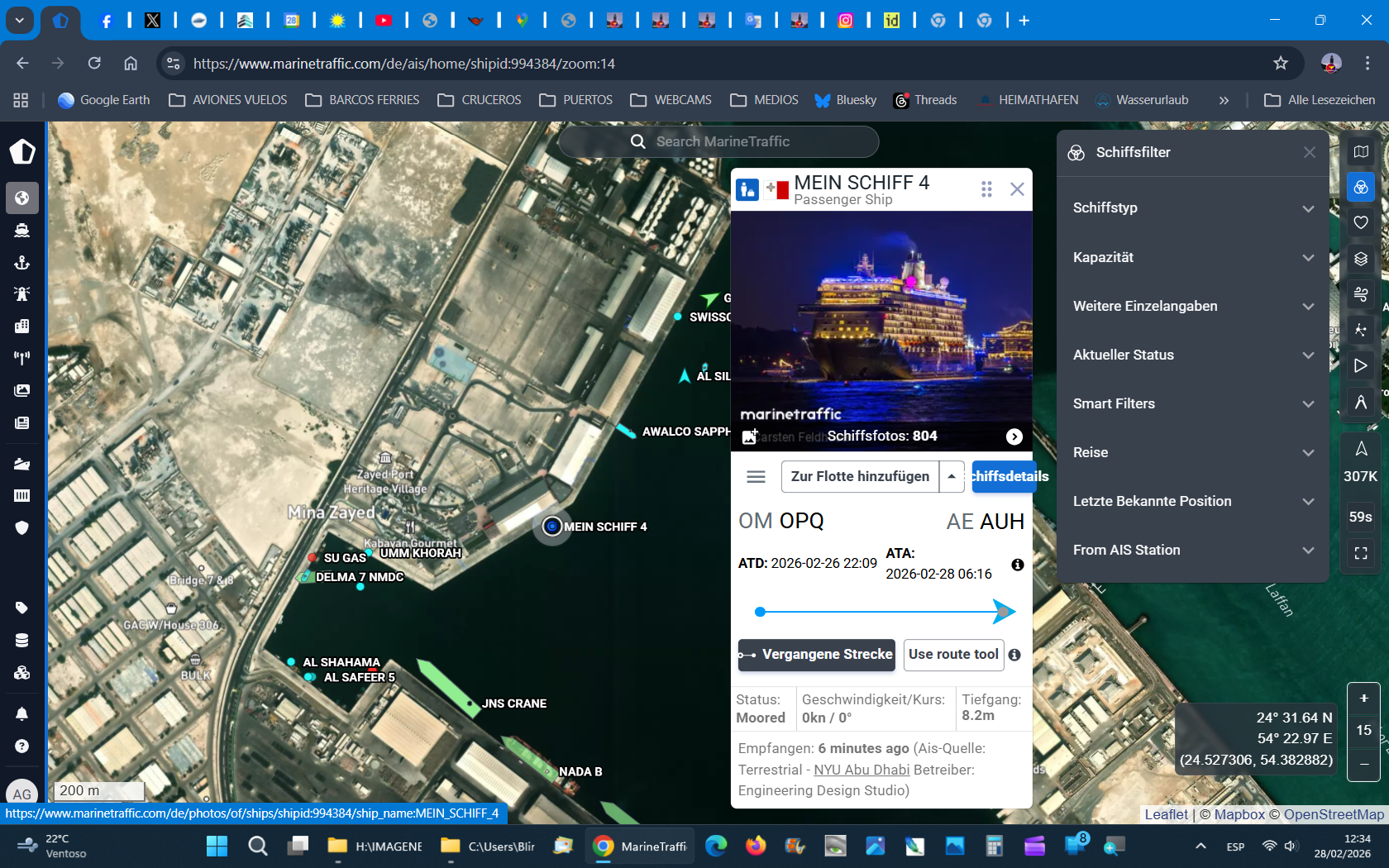Click the notifications bell icon
Image resolution: width=1389 pixels, height=868 pixels.
22,713
